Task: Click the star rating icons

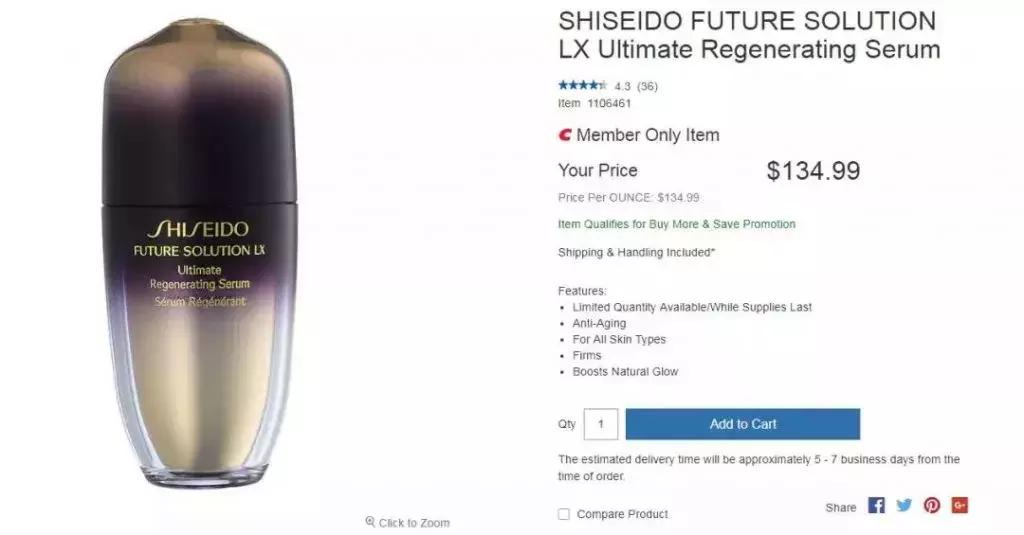Action: 582,86
